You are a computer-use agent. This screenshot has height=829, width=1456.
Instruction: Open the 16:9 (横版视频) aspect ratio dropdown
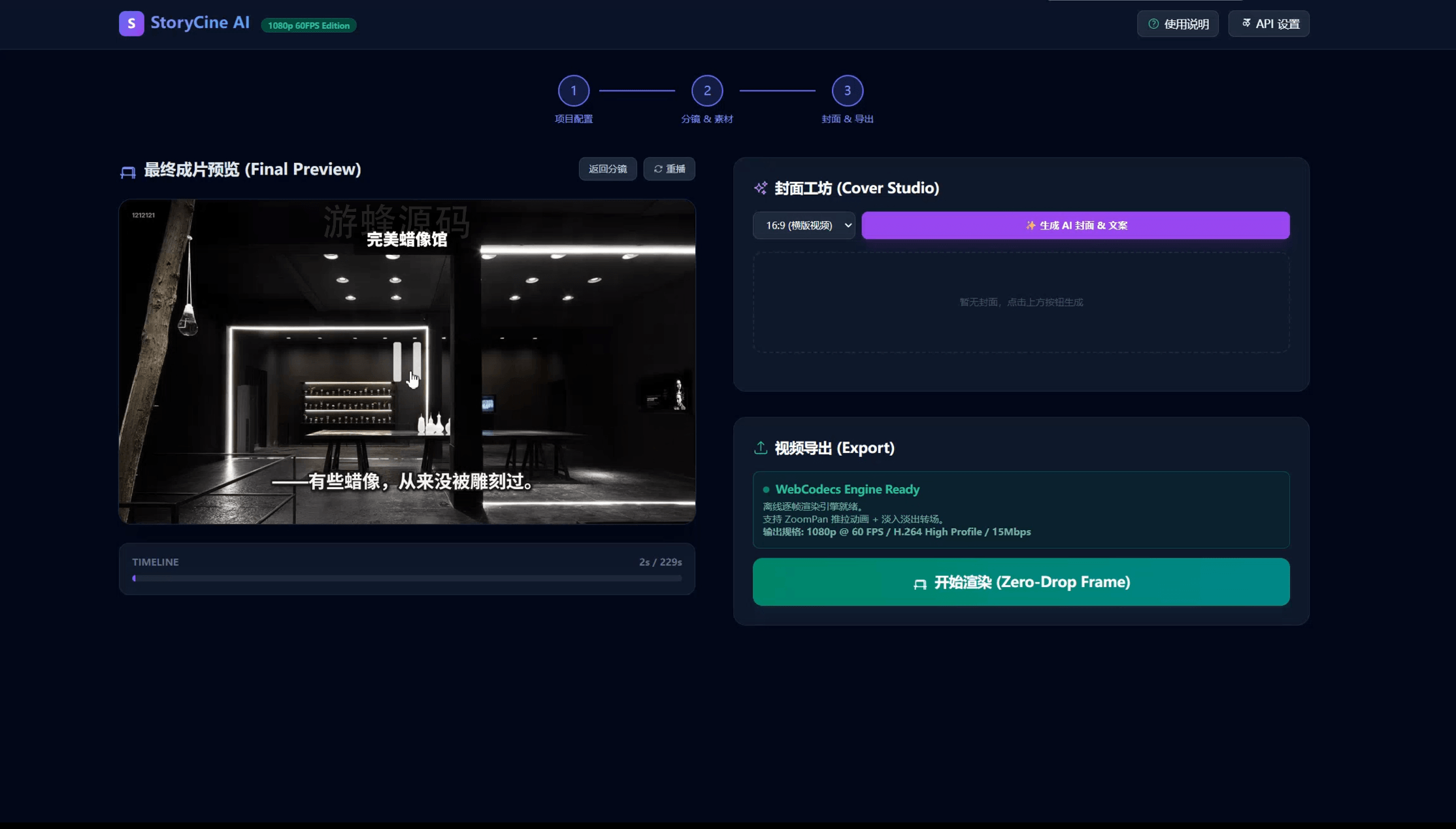[x=804, y=226]
